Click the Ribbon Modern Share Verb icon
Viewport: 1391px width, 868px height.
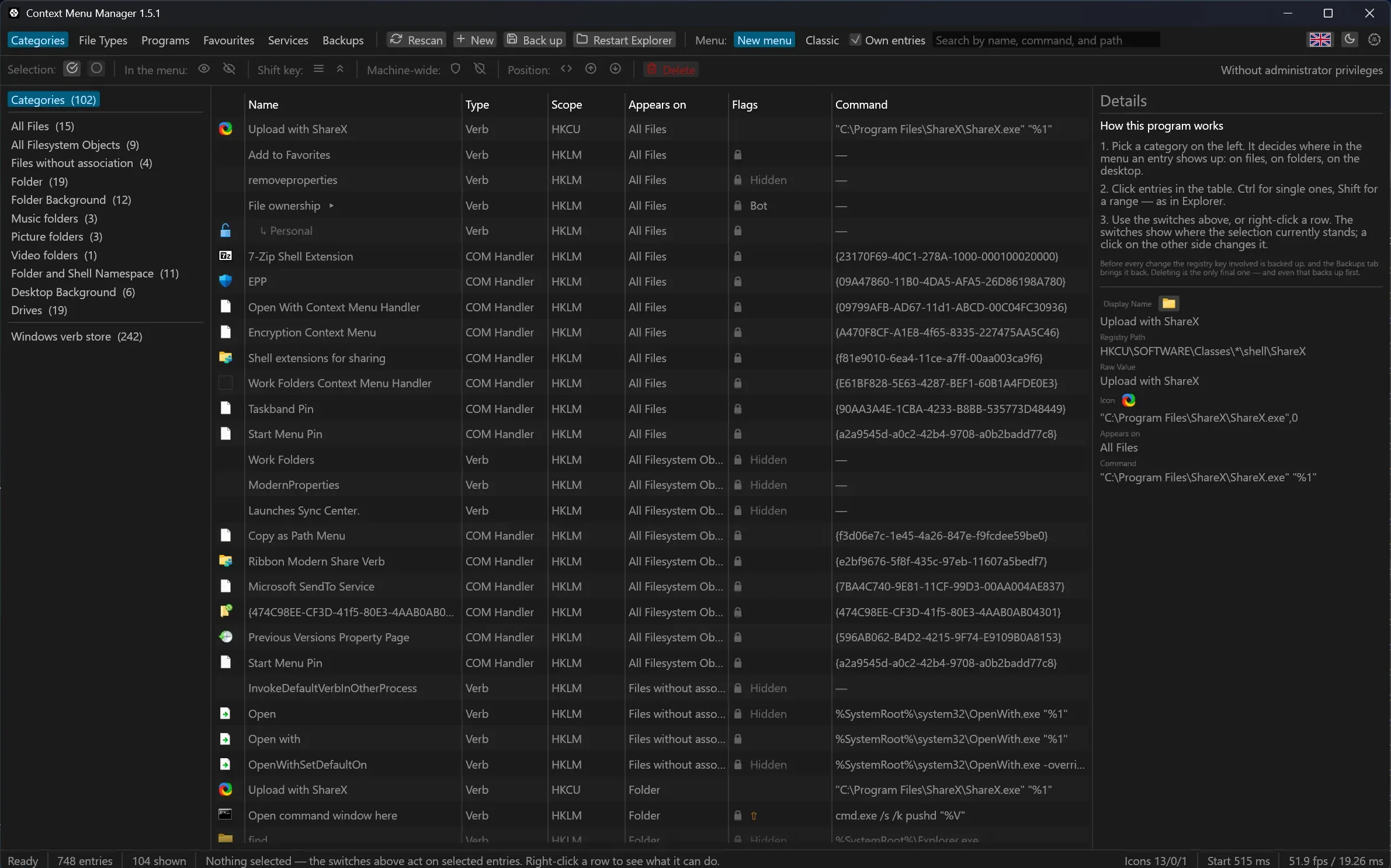[x=226, y=561]
